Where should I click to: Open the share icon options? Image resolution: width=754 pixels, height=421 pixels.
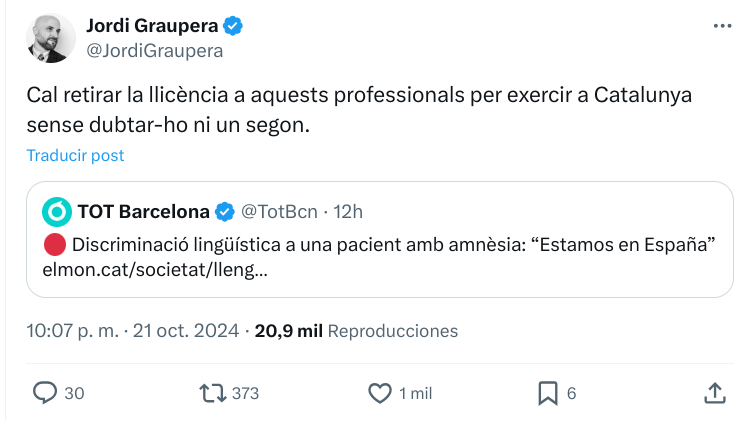[x=714, y=393]
